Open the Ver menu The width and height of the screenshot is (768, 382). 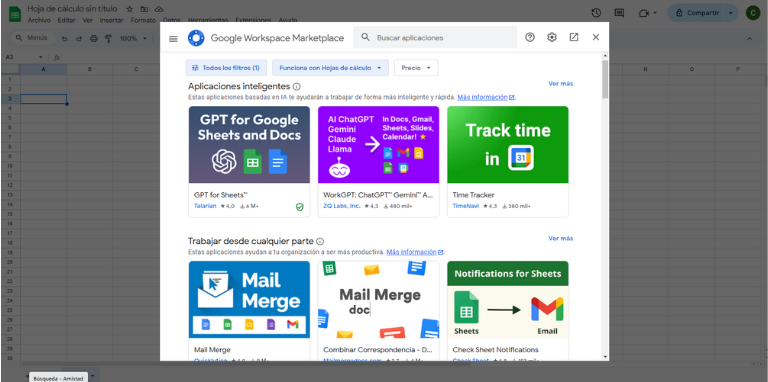pos(88,20)
